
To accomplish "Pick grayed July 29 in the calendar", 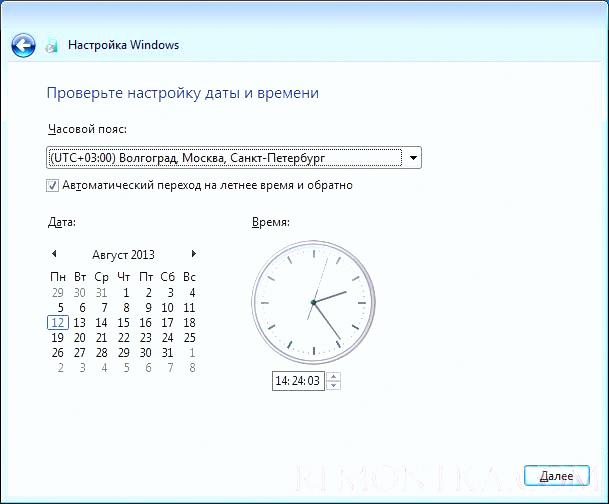I will point(58,293).
